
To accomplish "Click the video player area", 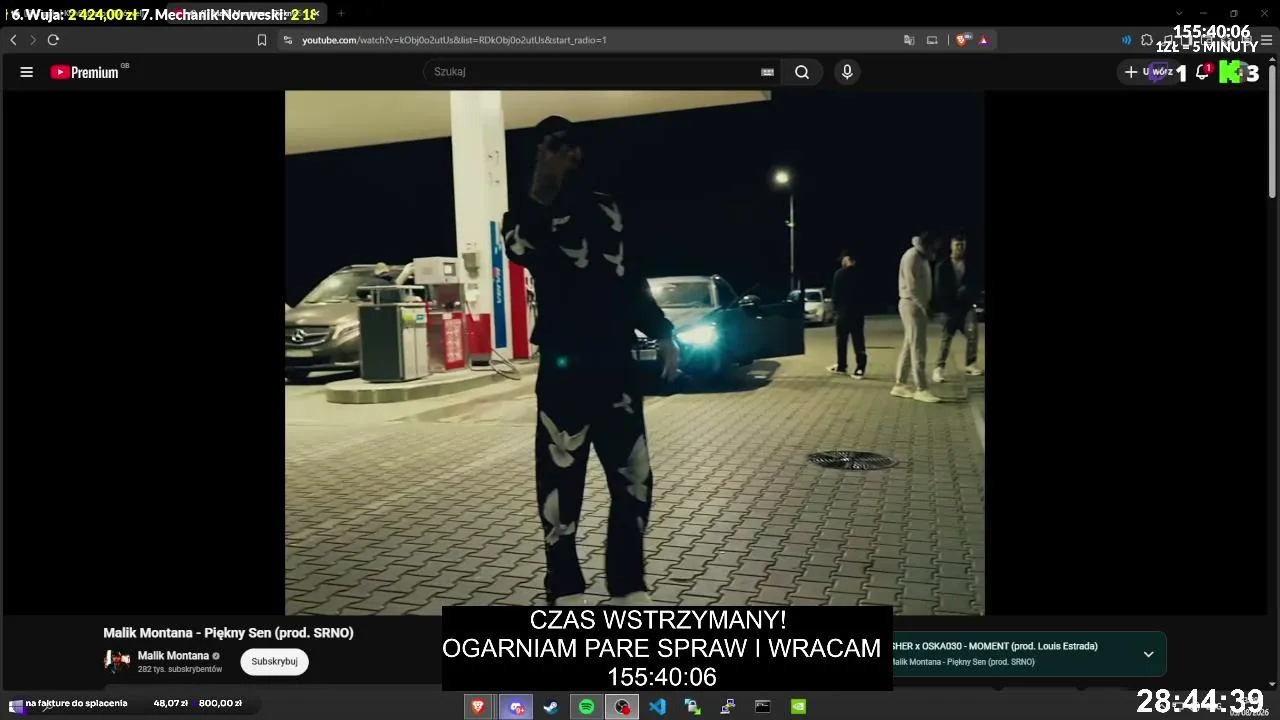I will pos(634,352).
